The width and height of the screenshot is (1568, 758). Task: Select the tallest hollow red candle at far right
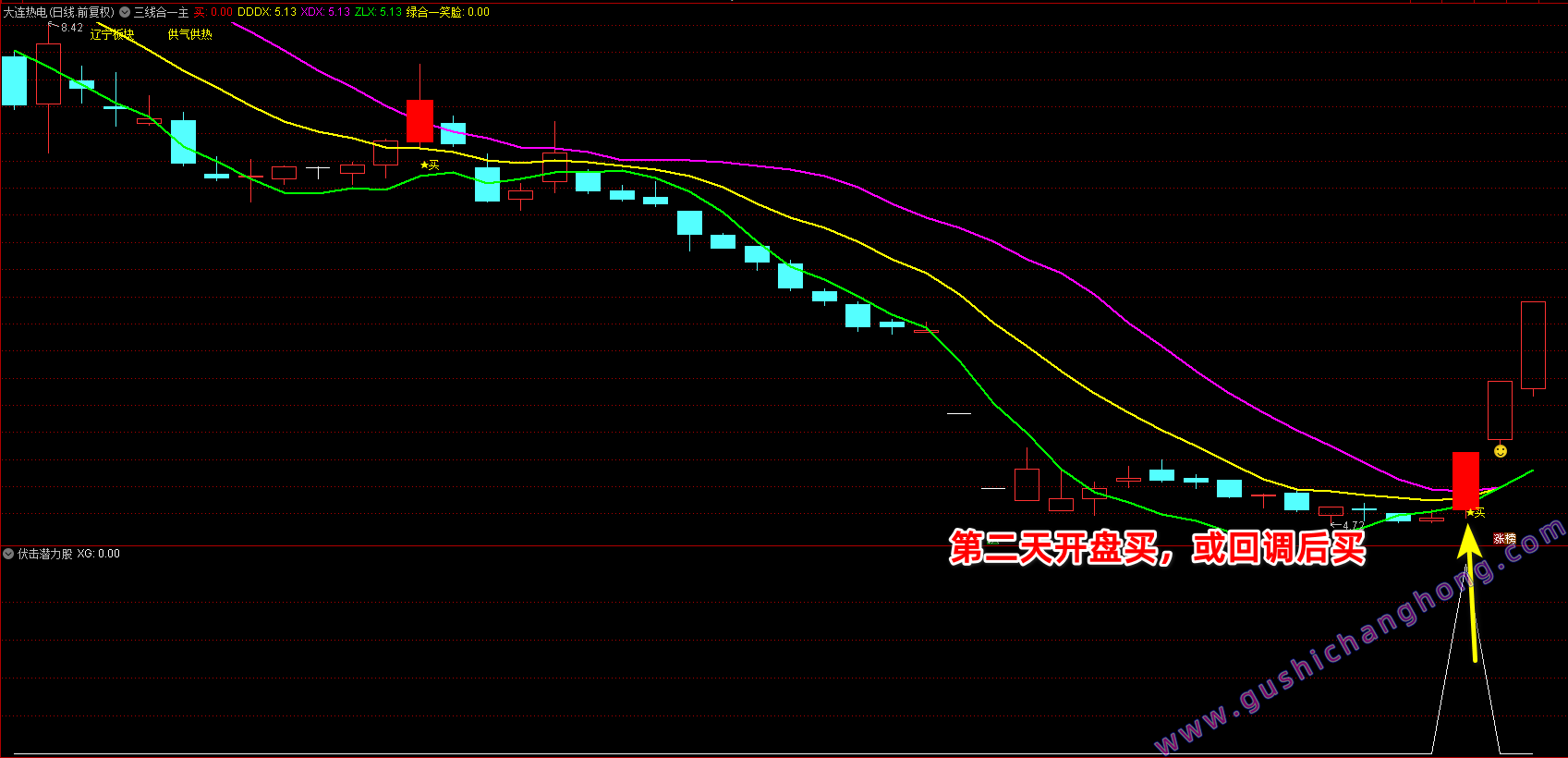click(x=1533, y=345)
